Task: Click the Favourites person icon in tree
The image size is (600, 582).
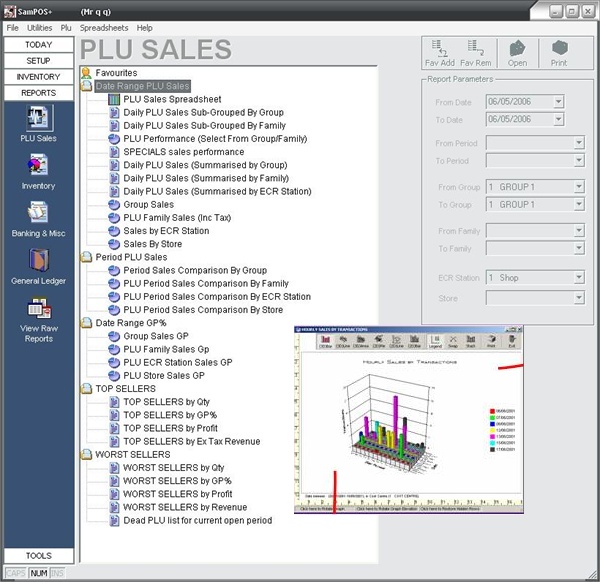Action: click(86, 73)
